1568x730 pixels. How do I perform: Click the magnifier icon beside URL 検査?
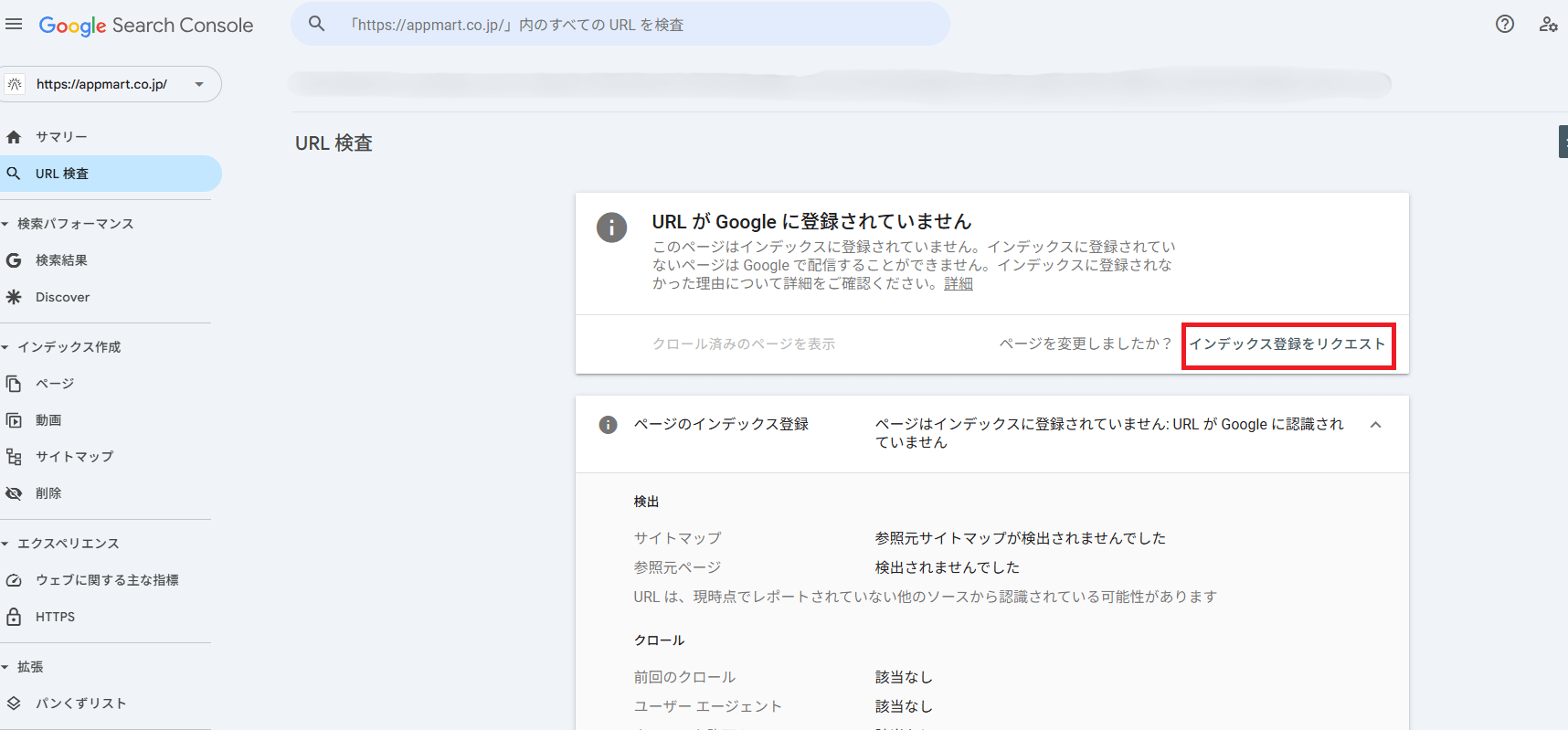14,174
